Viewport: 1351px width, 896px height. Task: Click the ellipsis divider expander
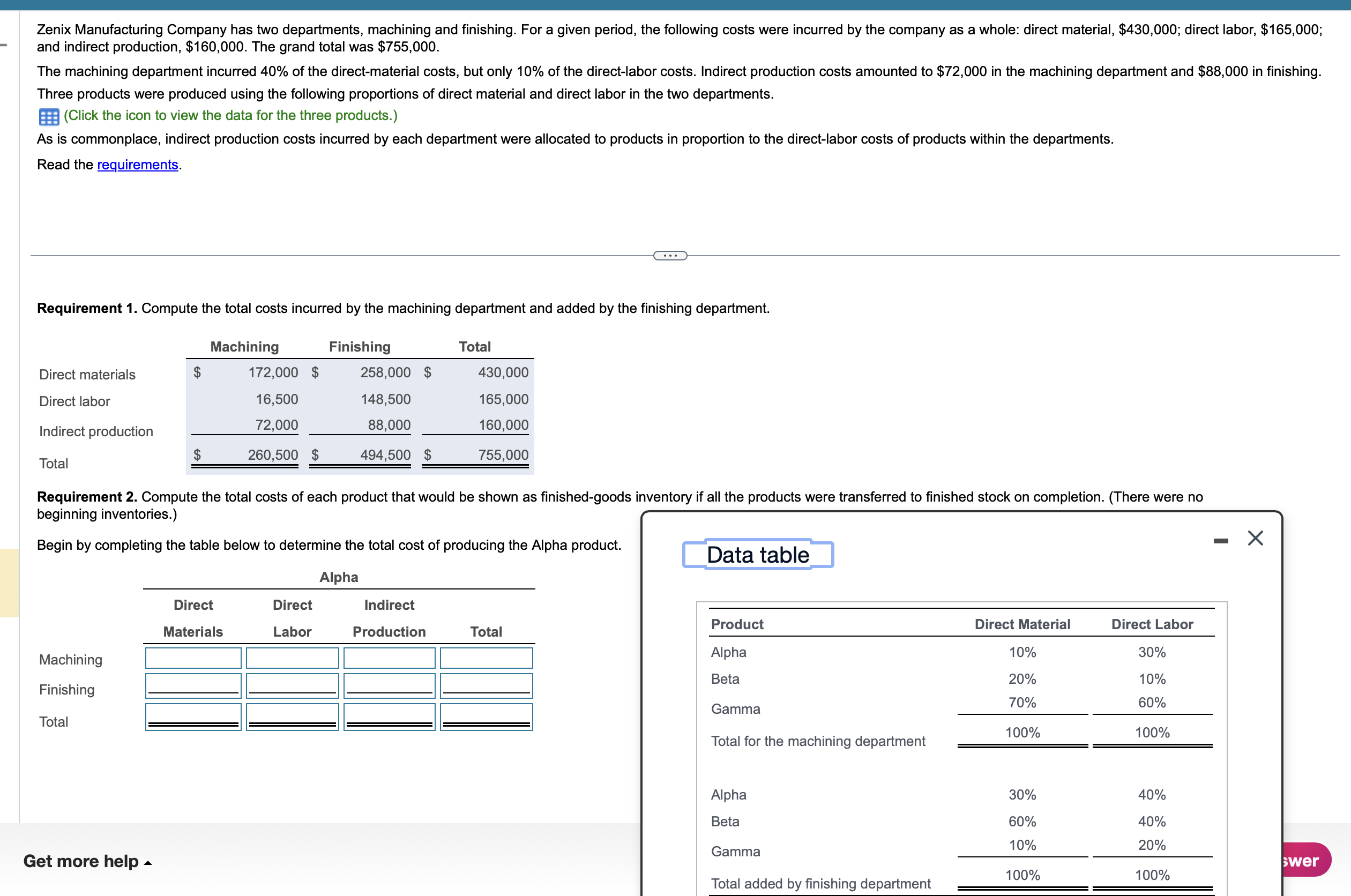coord(670,256)
